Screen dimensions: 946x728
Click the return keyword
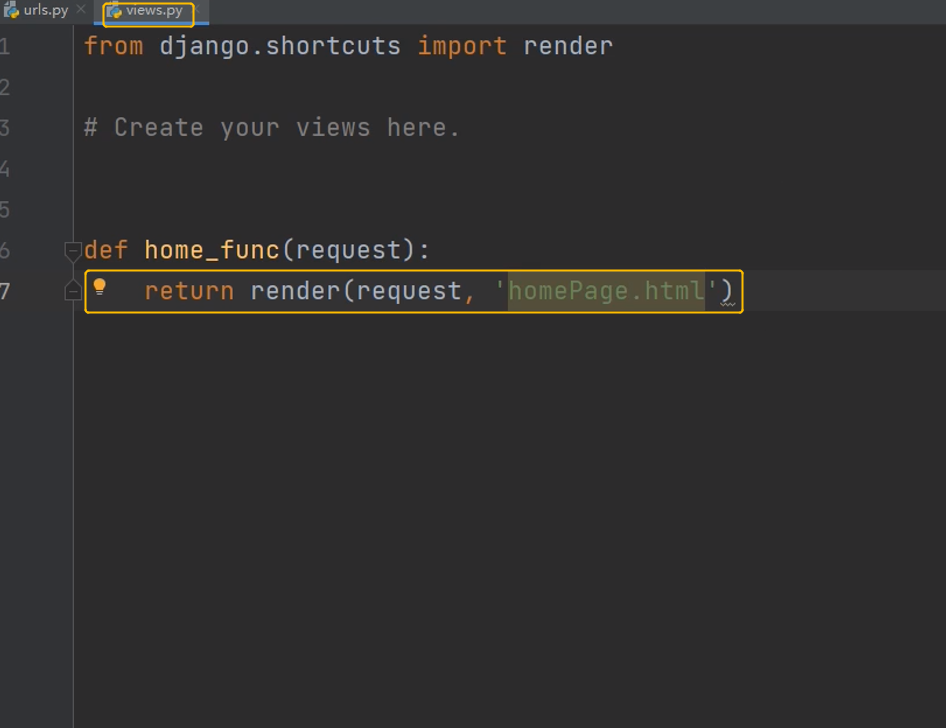coord(189,291)
